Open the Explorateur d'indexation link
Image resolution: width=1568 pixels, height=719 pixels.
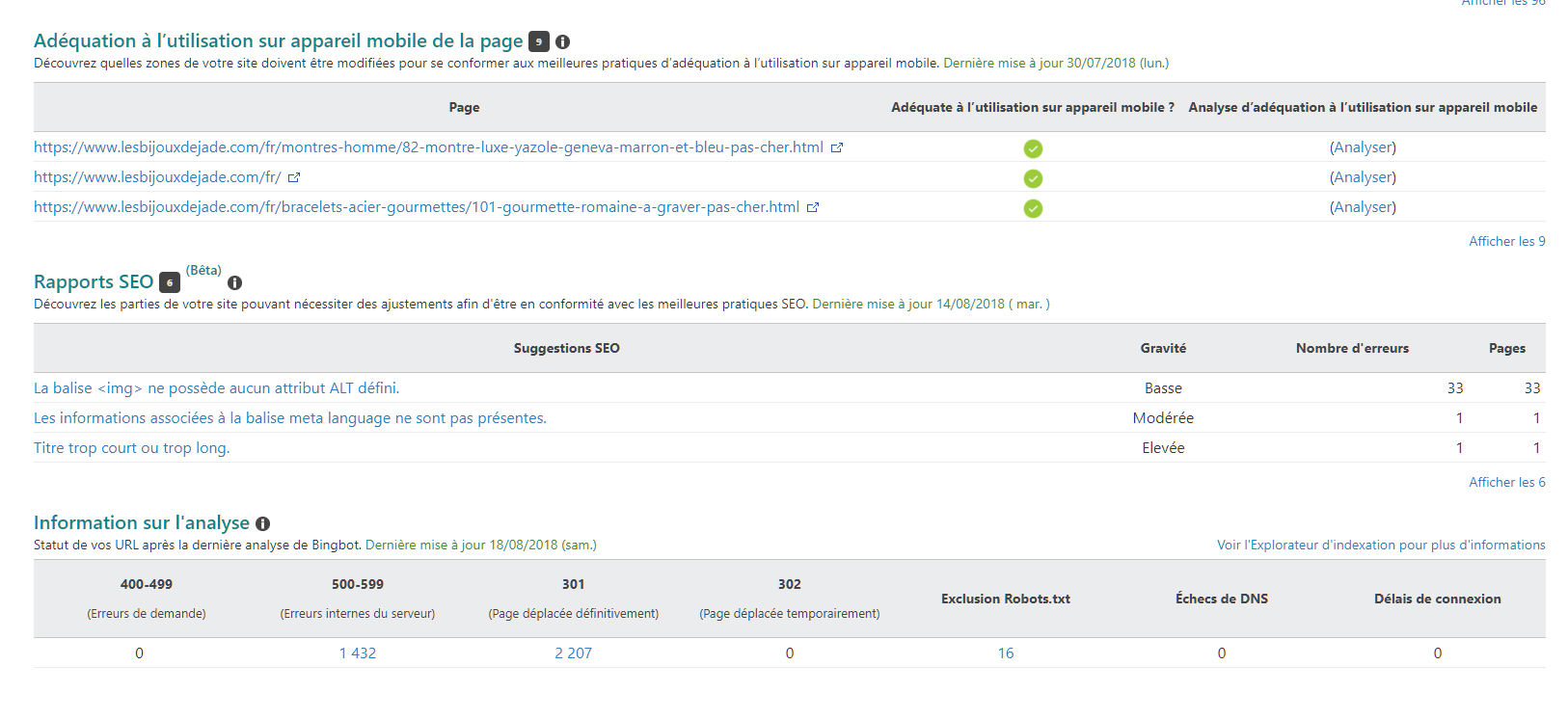pos(1381,545)
